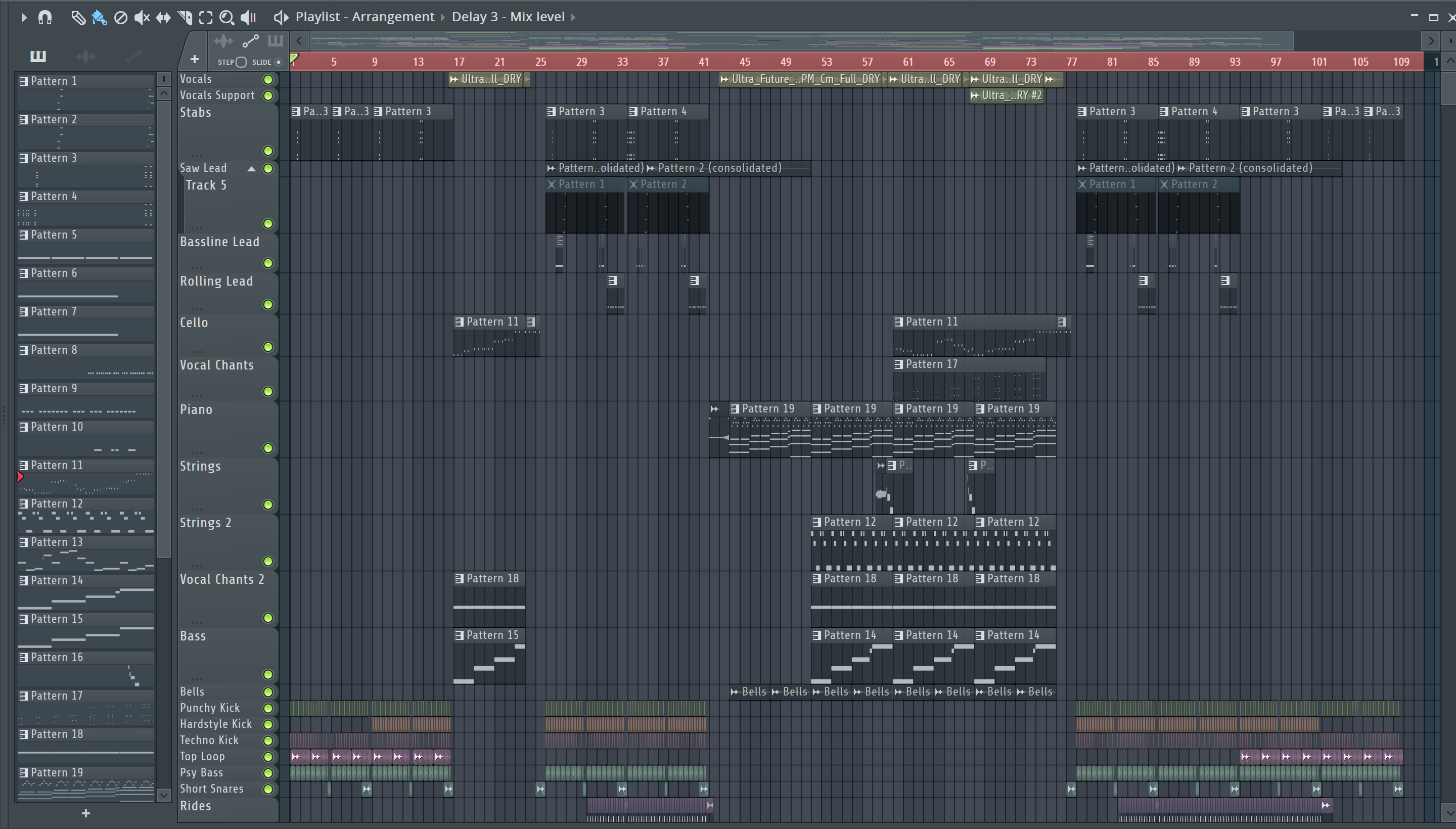
Task: Select the first Bells clip
Action: [x=749, y=693]
